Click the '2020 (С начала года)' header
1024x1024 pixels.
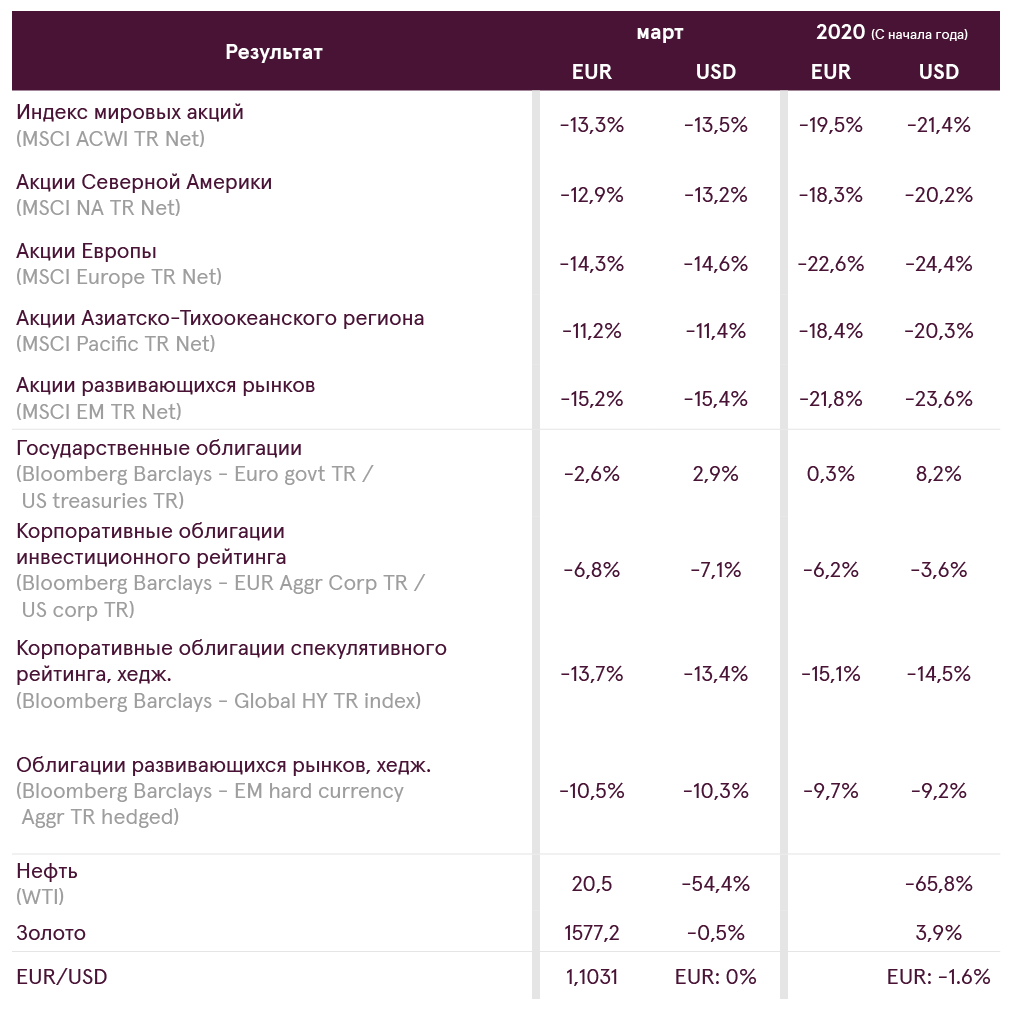pos(891,33)
